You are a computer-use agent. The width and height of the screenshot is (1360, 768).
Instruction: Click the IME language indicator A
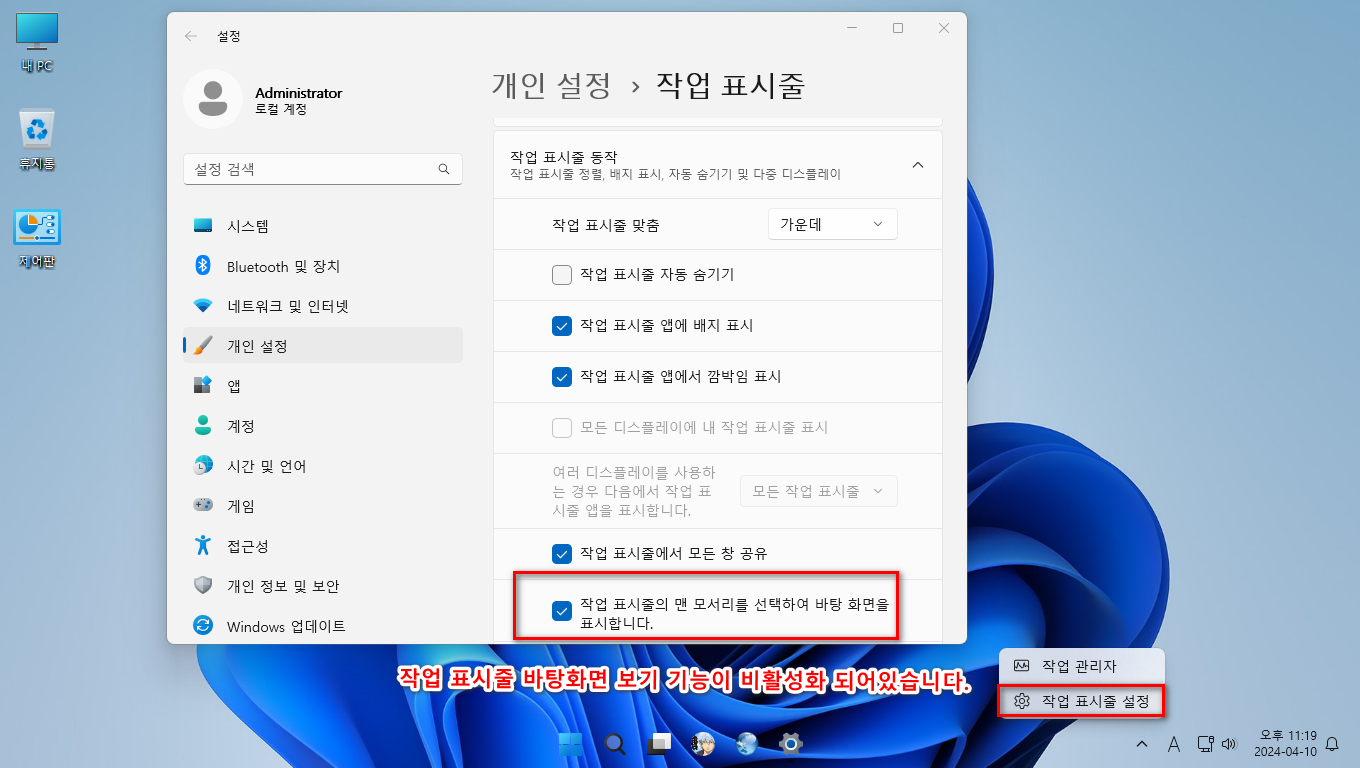[1174, 744]
